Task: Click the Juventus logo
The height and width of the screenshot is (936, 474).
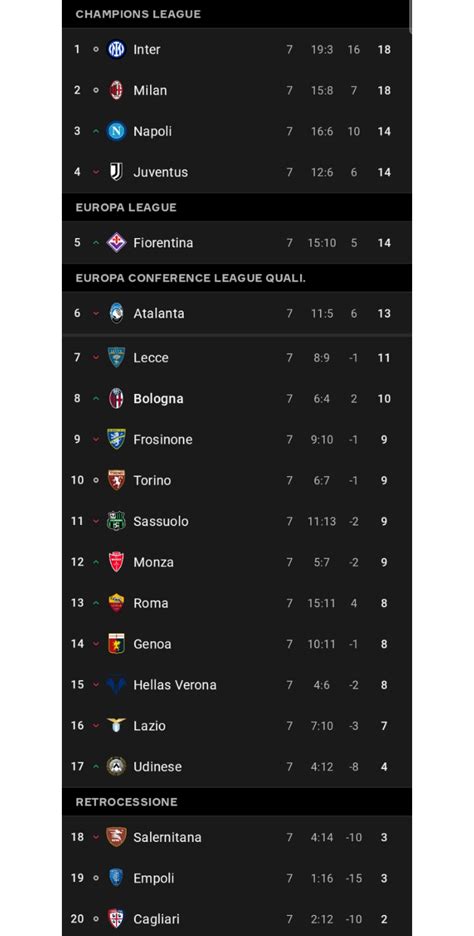Action: pos(116,172)
